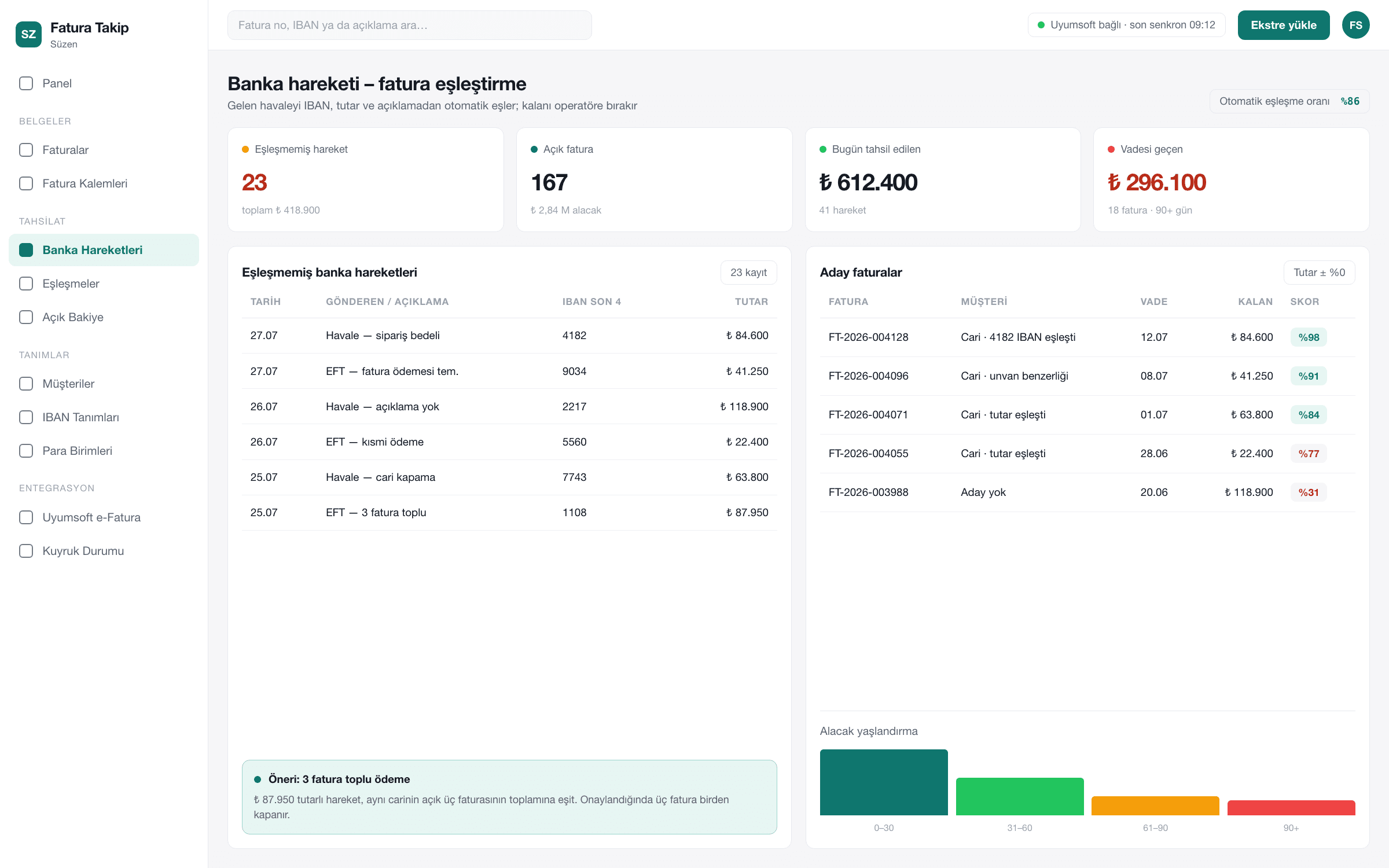
Task: Click the Tutar ± %0 filter chip
Action: click(1319, 273)
